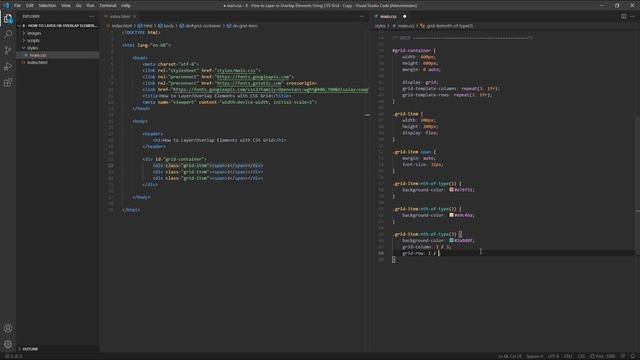The image size is (640, 360).
Task: Click the grid-row line in main.css
Action: click(420, 253)
